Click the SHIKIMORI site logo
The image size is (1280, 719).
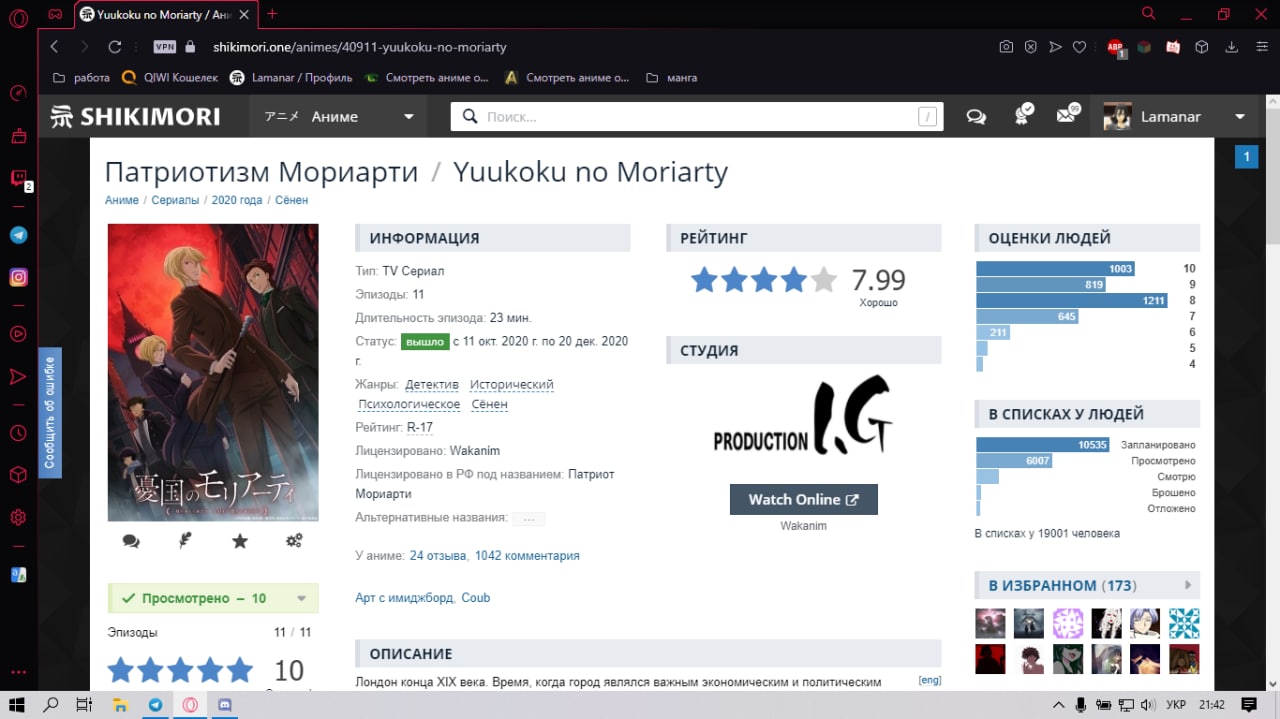(x=135, y=116)
